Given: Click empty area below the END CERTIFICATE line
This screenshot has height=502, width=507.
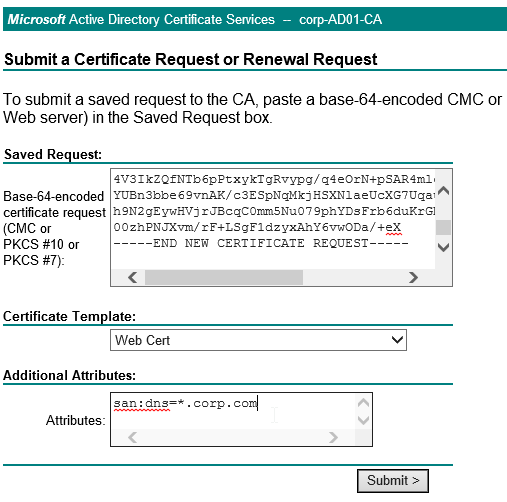Looking at the screenshot, I should pos(273,259).
